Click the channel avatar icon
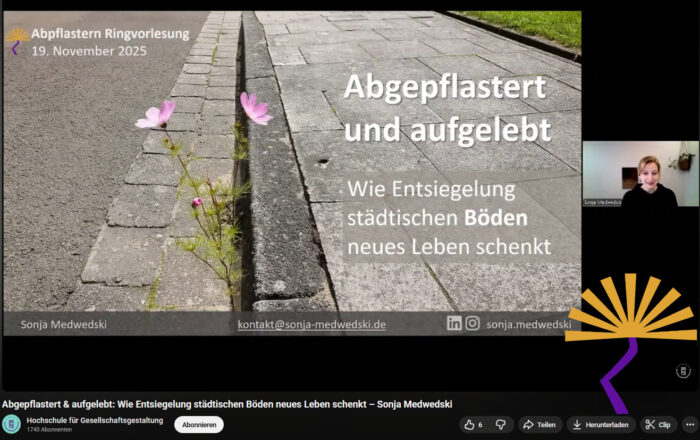 (12, 424)
